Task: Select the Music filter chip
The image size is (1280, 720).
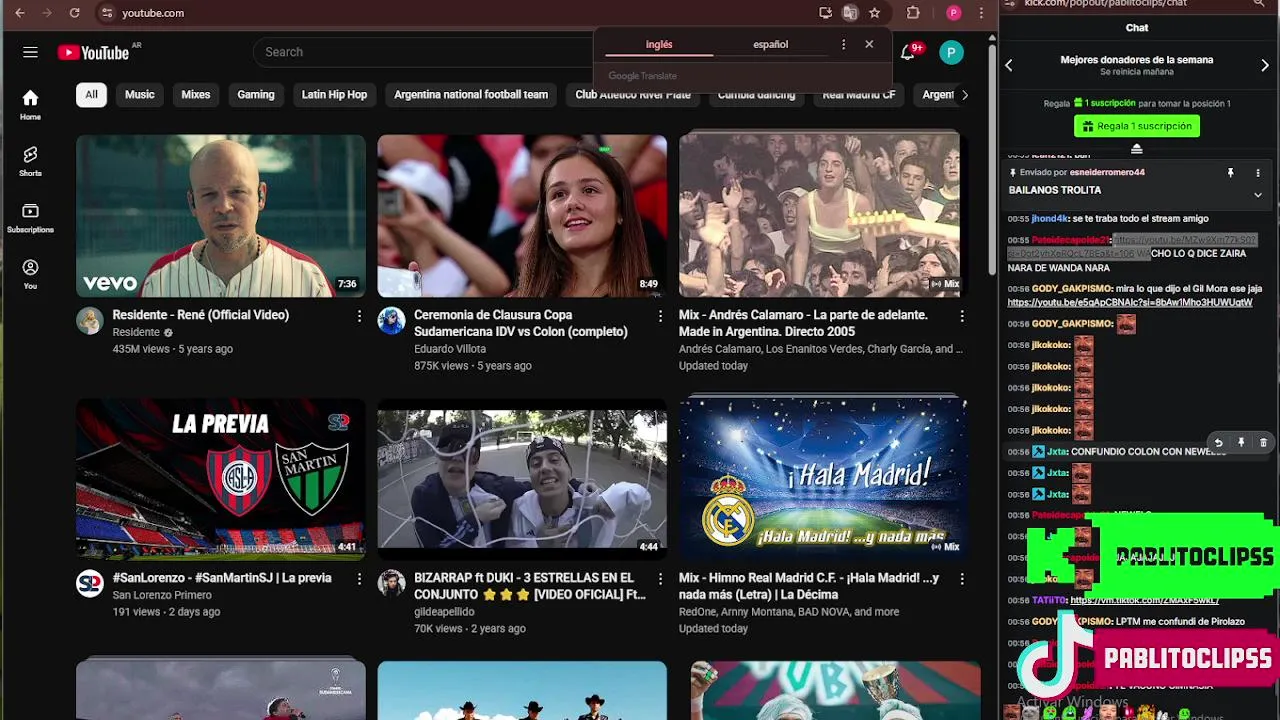Action: 140,95
